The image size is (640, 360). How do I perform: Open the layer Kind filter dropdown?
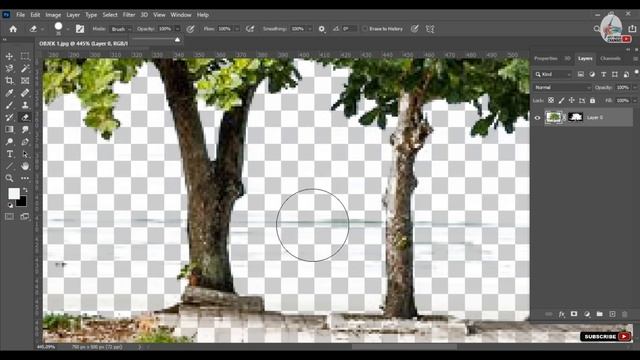(x=553, y=74)
